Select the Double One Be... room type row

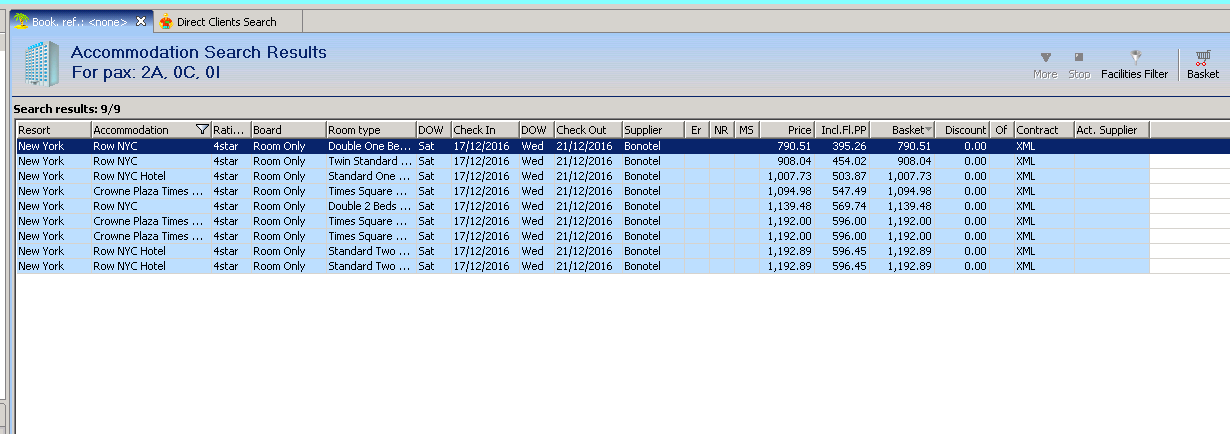coord(370,146)
